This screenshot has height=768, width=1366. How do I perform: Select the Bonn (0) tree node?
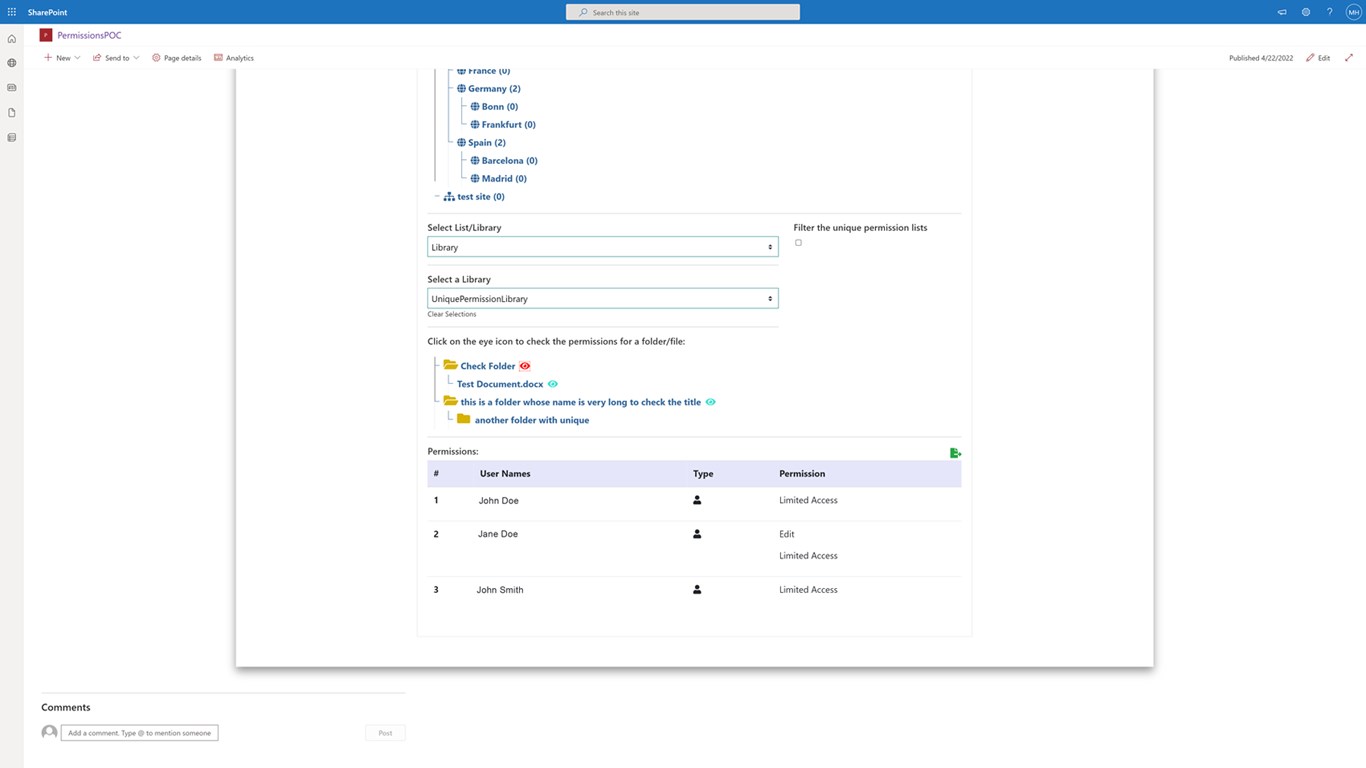[x=500, y=107]
